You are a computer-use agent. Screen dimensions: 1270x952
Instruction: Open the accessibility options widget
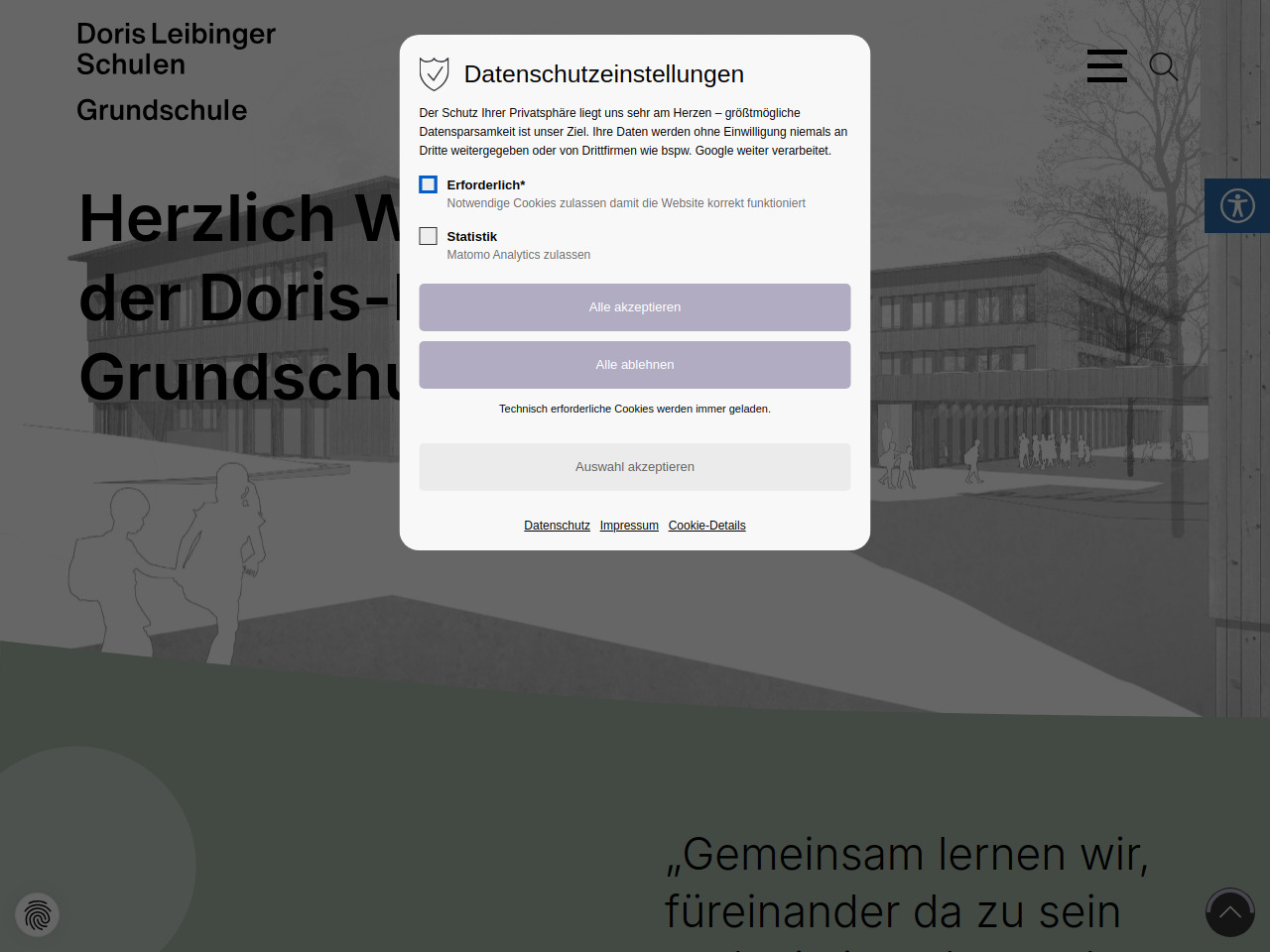[1236, 206]
